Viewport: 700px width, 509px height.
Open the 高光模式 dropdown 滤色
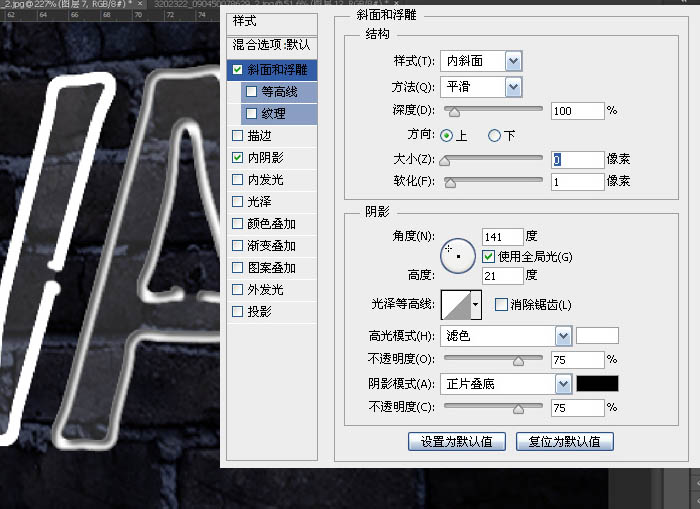[x=506, y=336]
